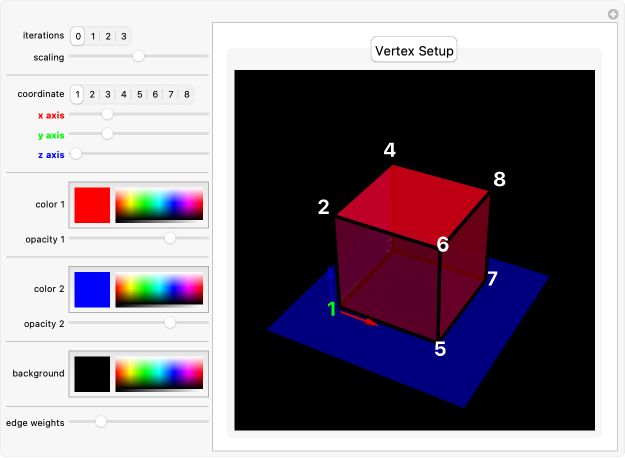
Task: Set iterations to 2
Action: [108, 36]
